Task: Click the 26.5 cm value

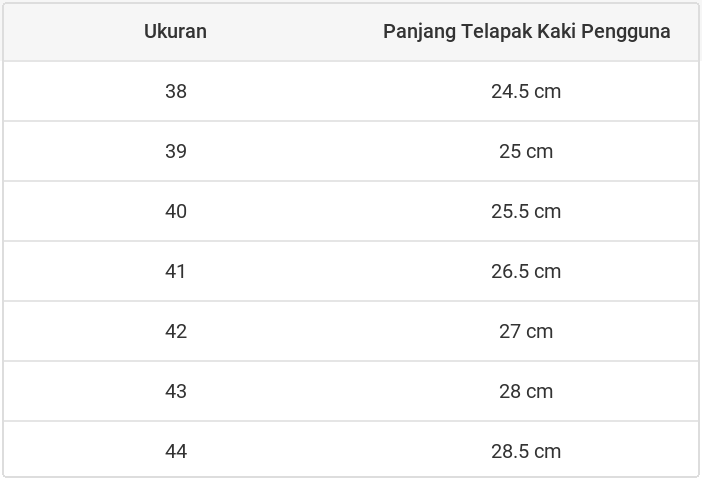Action: coord(526,271)
